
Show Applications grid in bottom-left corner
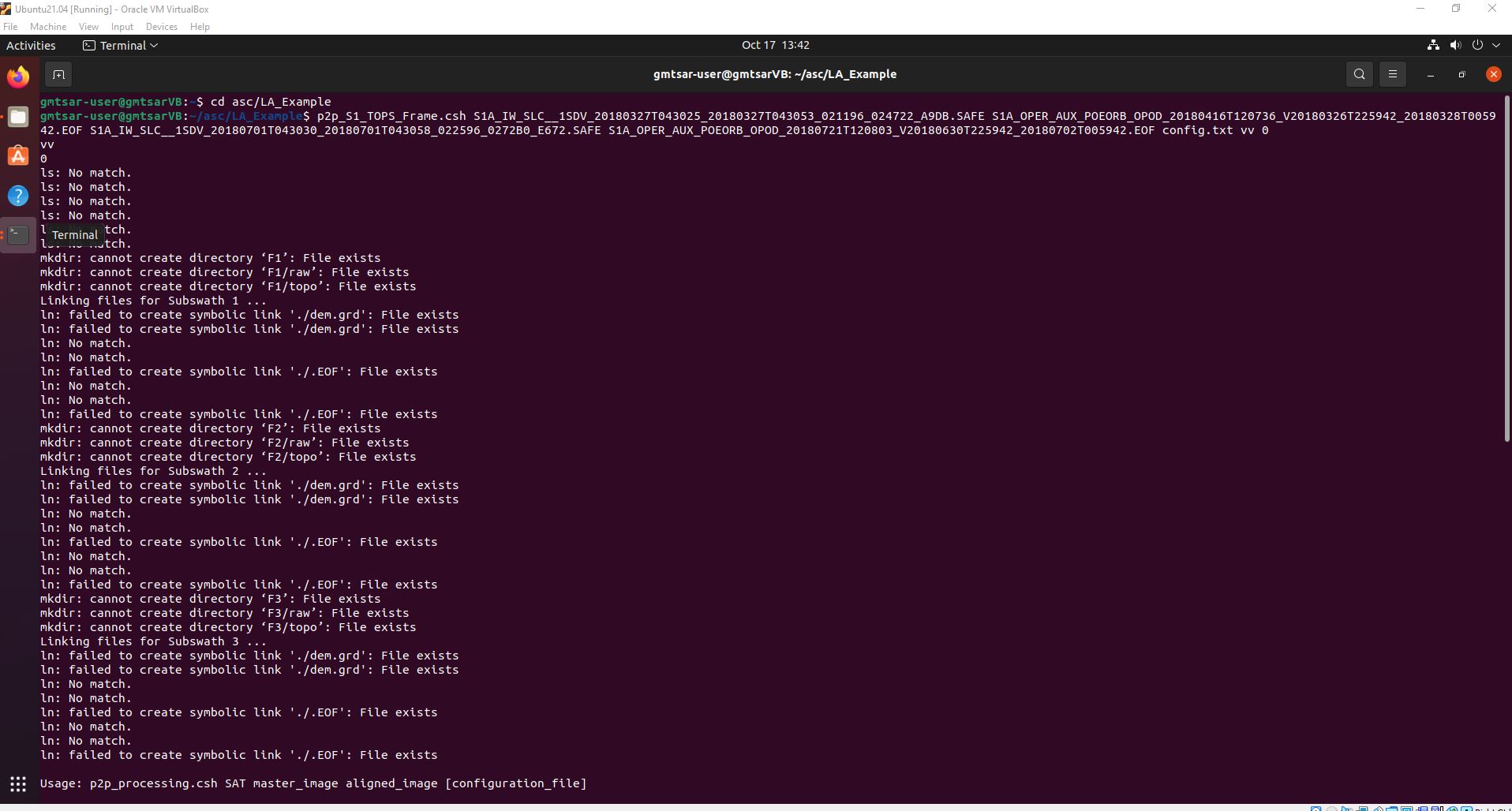17,784
